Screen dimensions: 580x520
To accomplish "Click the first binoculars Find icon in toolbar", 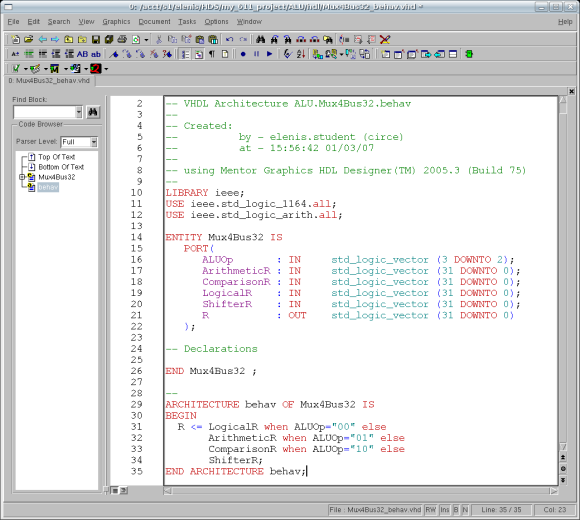I will [x=260, y=39].
